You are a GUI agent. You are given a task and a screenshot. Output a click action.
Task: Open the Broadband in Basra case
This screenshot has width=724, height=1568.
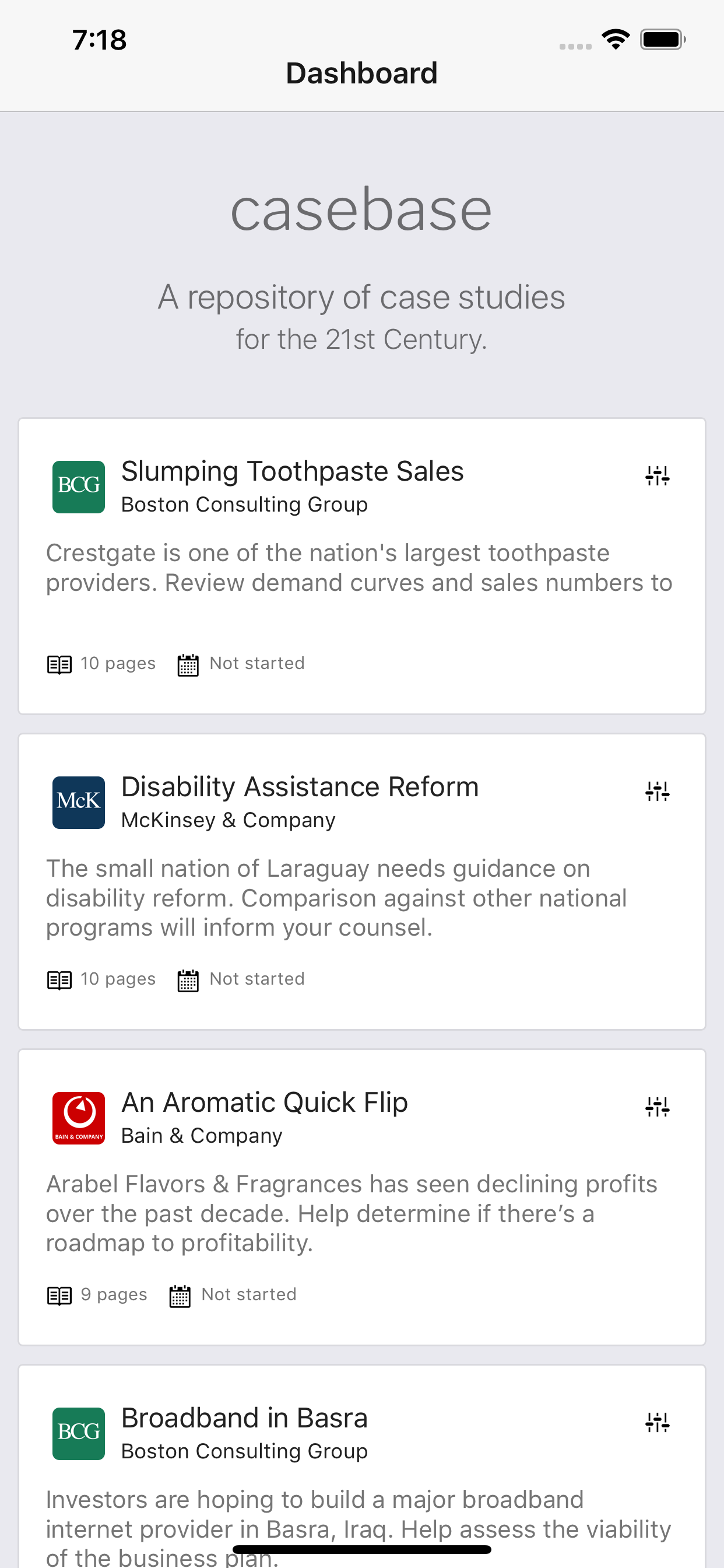click(245, 1418)
